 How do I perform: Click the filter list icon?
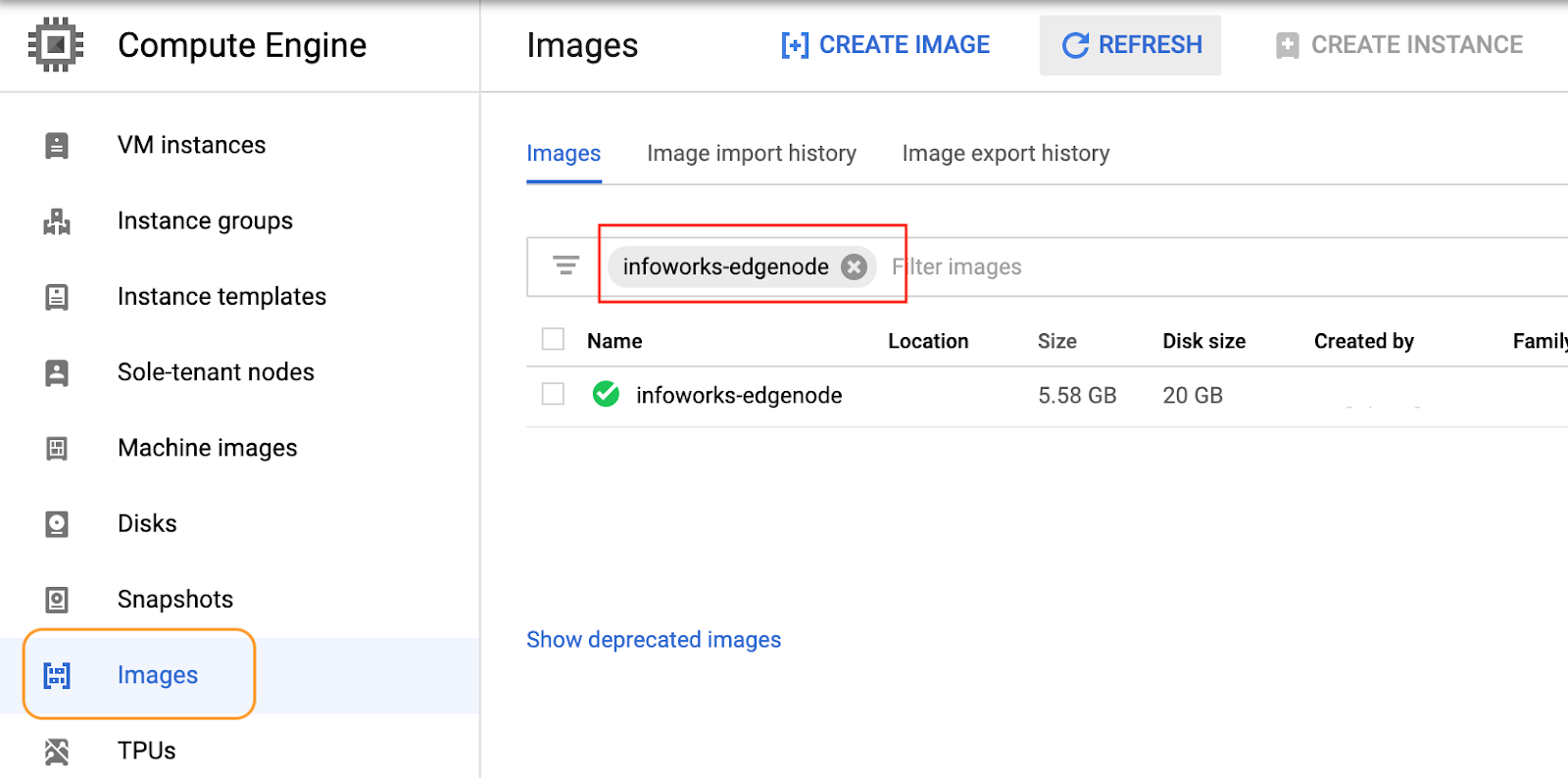pyautogui.click(x=565, y=266)
